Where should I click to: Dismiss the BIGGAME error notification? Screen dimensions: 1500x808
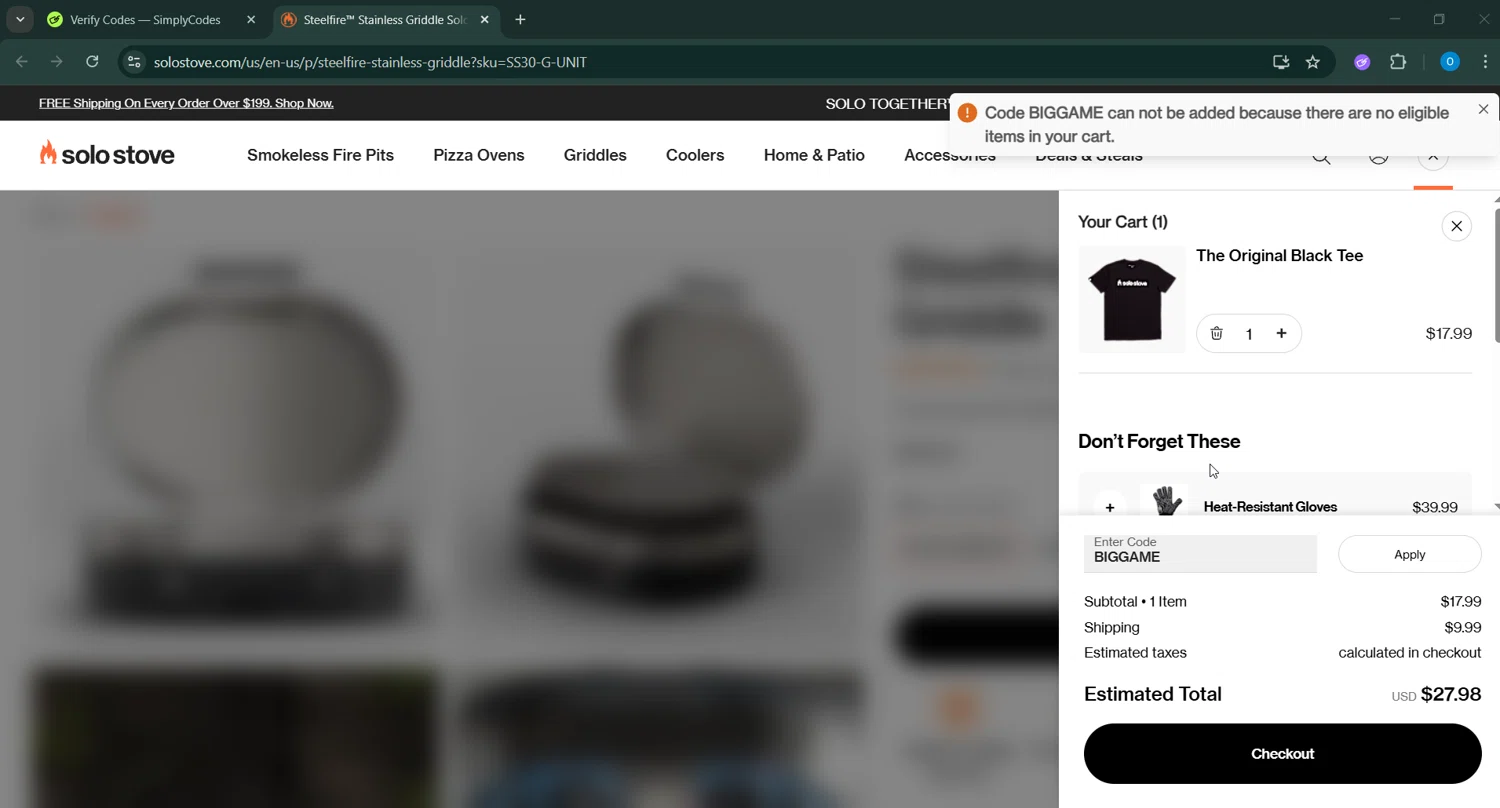[1483, 109]
